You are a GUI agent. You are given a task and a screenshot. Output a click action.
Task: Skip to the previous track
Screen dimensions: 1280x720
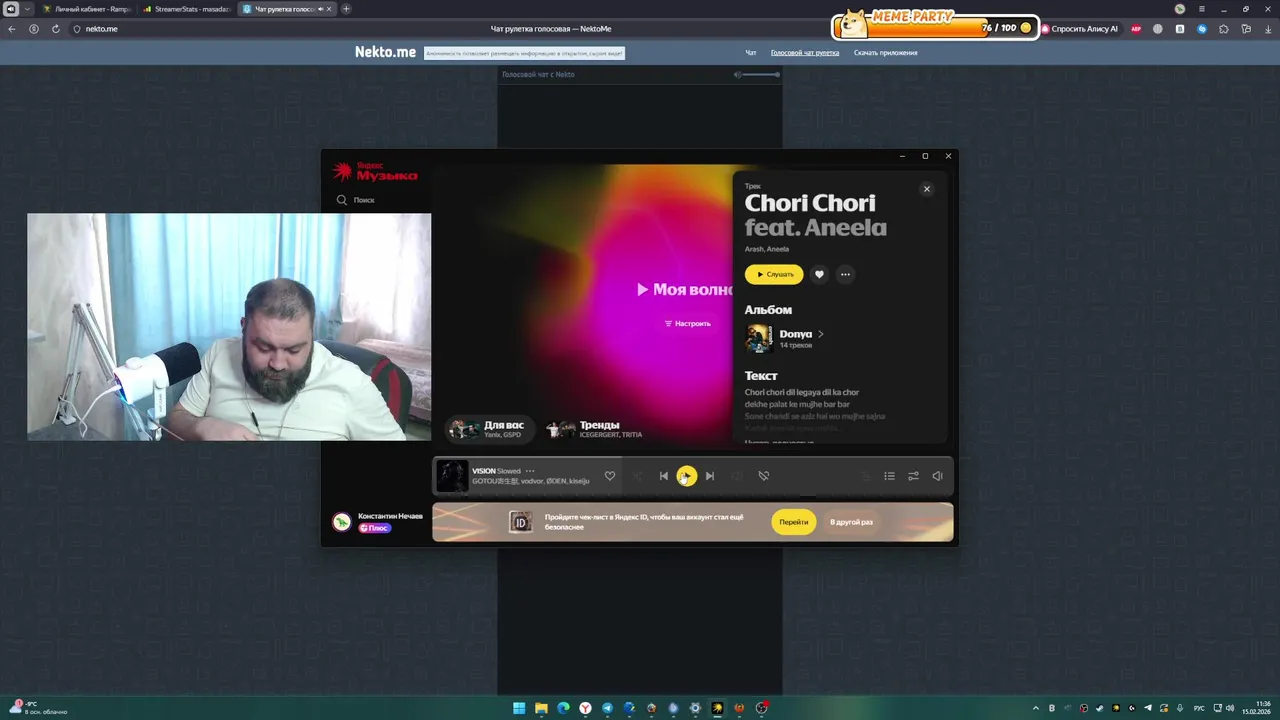pos(663,476)
